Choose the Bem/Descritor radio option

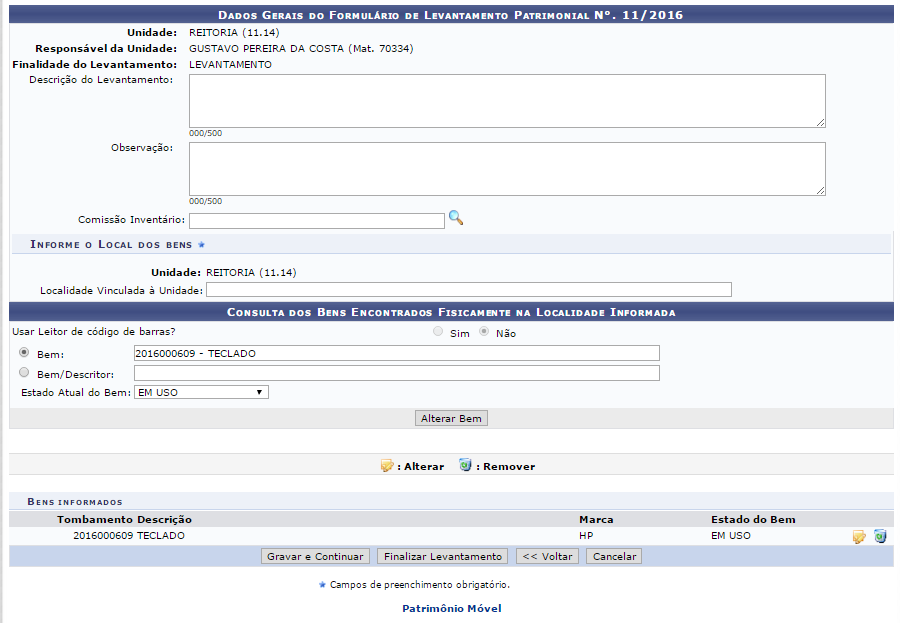(24, 373)
